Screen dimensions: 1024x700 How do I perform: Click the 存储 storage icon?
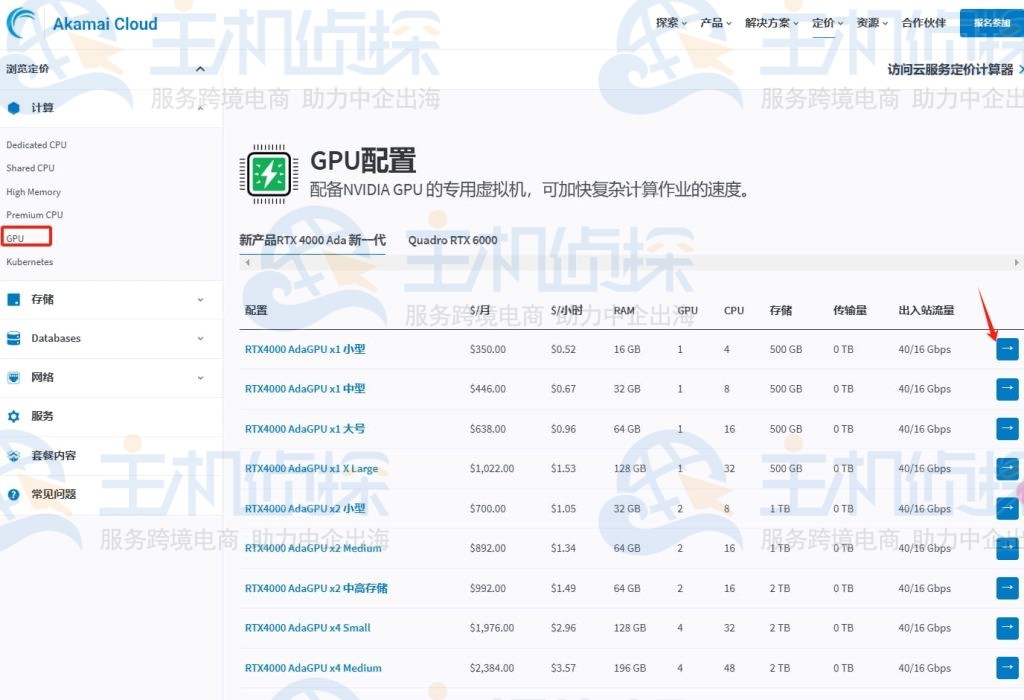point(14,299)
